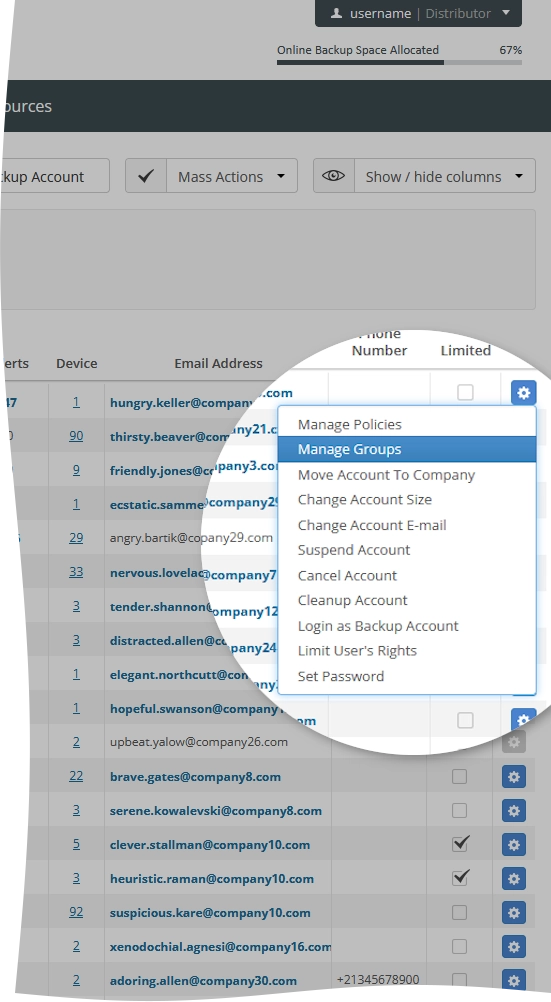Image resolution: width=551 pixels, height=1002 pixels.
Task: Open gear menu for xenodochial.agnesi@company16.com
Action: click(513, 946)
